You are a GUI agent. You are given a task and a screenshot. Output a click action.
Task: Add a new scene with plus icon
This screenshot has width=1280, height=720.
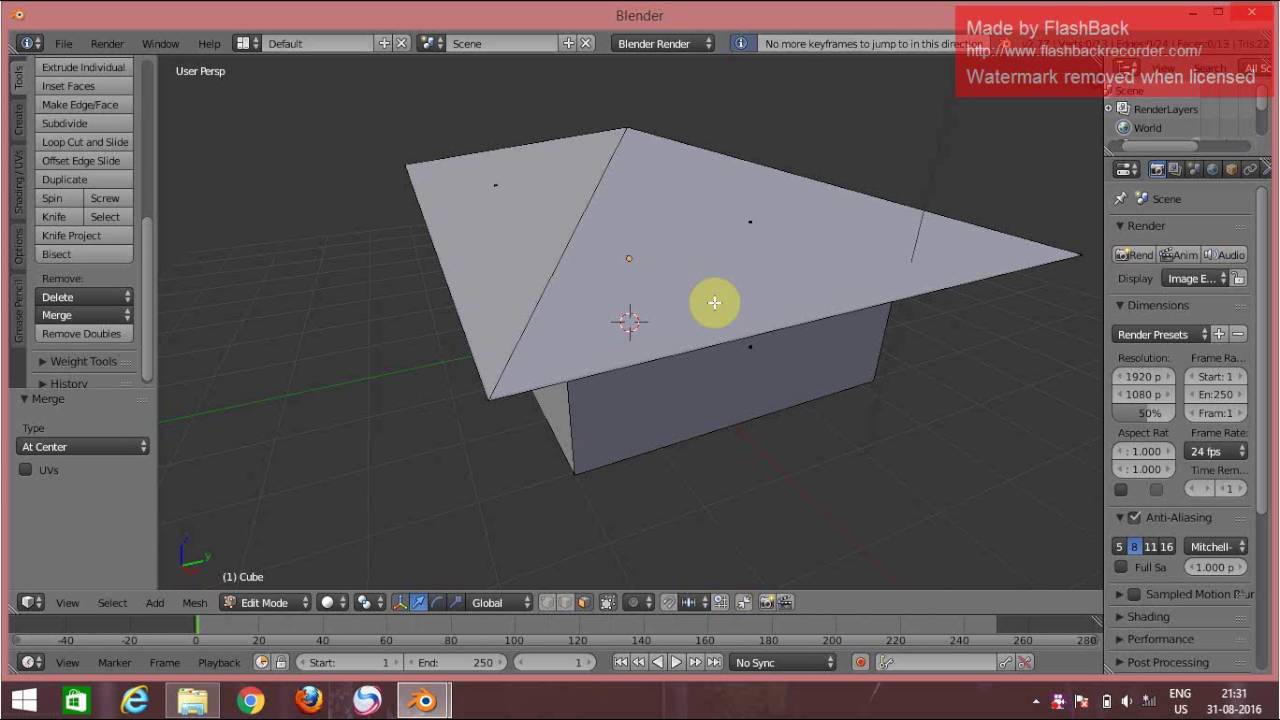[x=568, y=43]
